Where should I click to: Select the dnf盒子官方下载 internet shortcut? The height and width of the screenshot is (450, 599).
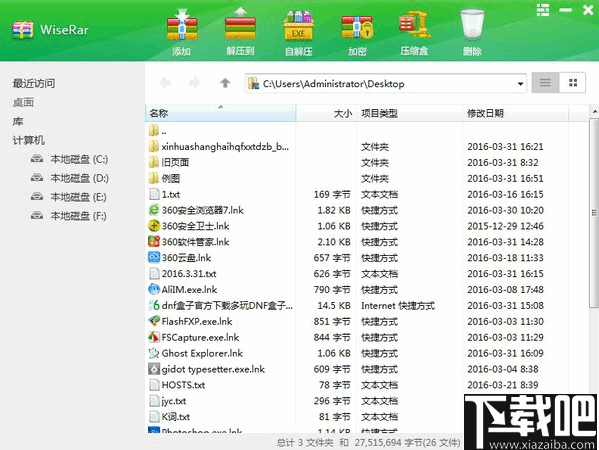click(x=220, y=306)
